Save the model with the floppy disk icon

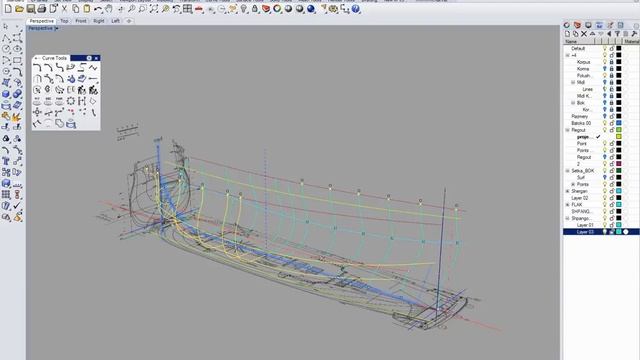pos(31,9)
